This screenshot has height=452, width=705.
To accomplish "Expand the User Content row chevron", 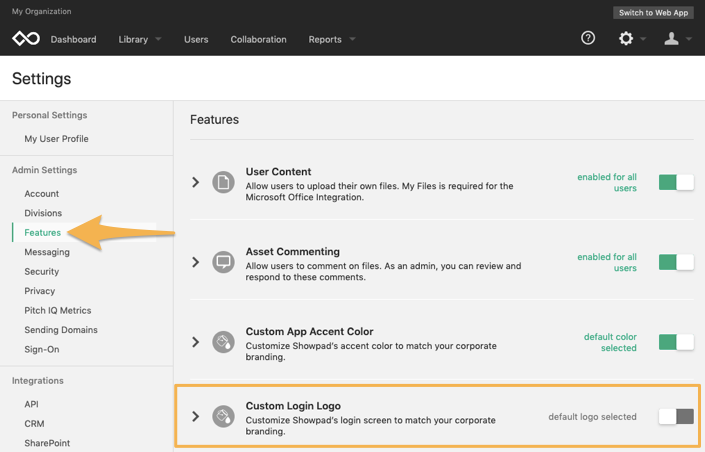I will pyautogui.click(x=196, y=182).
